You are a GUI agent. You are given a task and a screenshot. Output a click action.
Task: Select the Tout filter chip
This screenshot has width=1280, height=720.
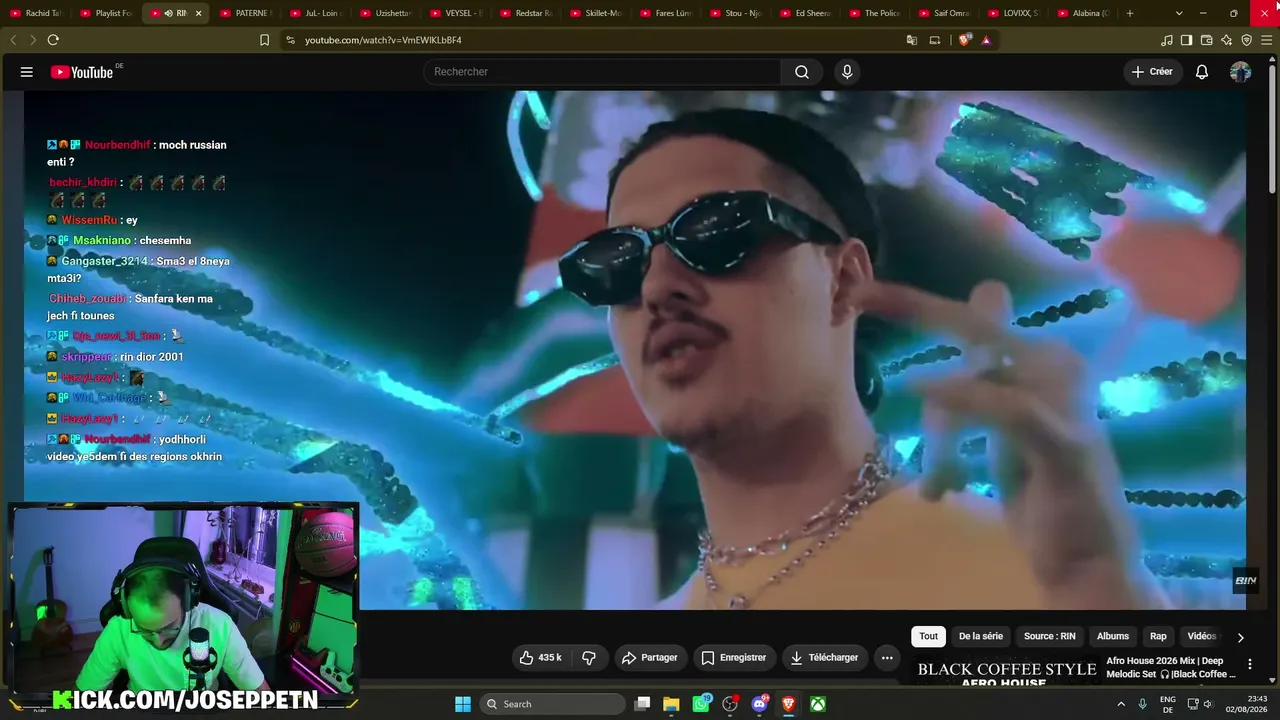(929, 637)
